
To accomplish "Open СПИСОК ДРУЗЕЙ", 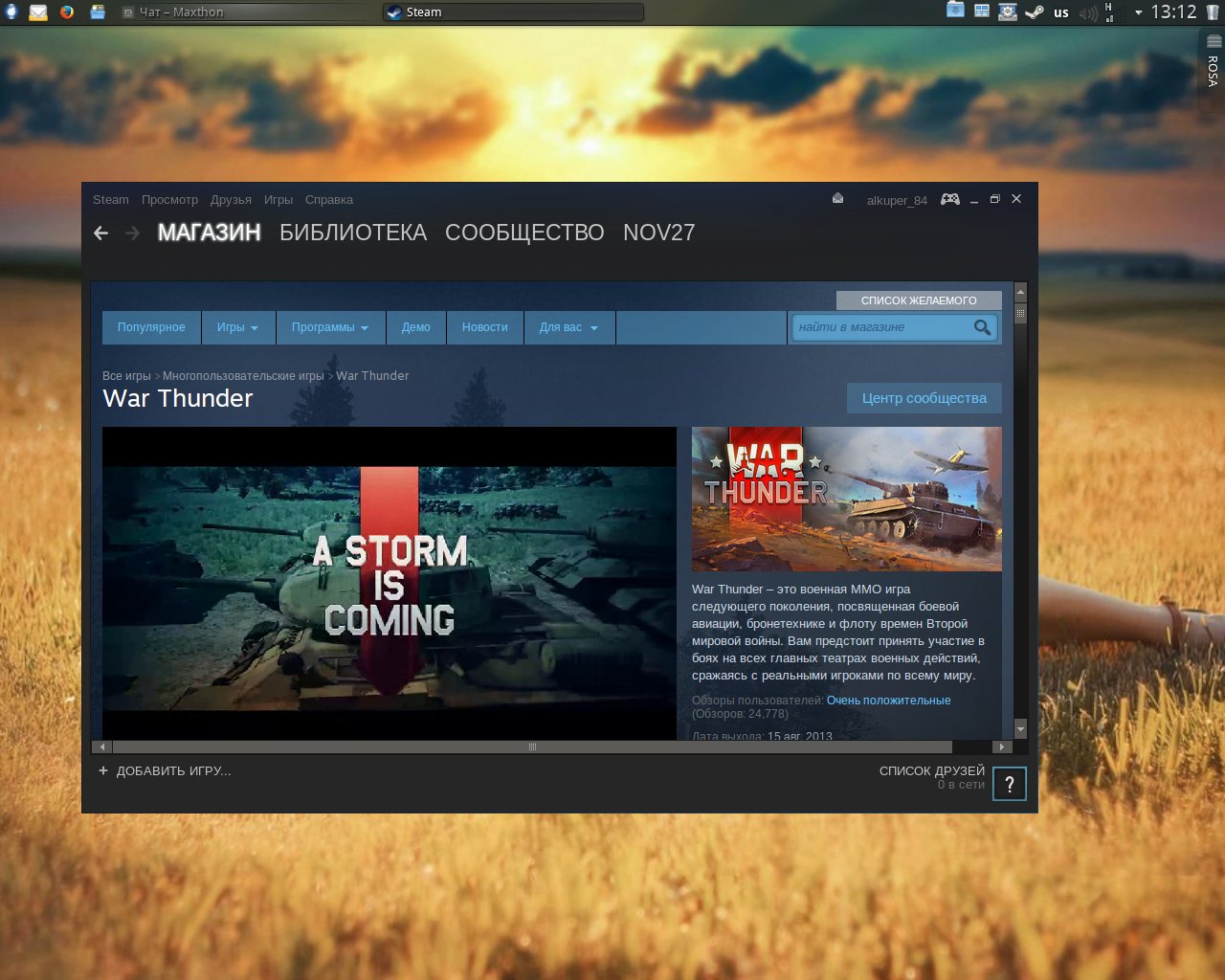I will [x=932, y=770].
